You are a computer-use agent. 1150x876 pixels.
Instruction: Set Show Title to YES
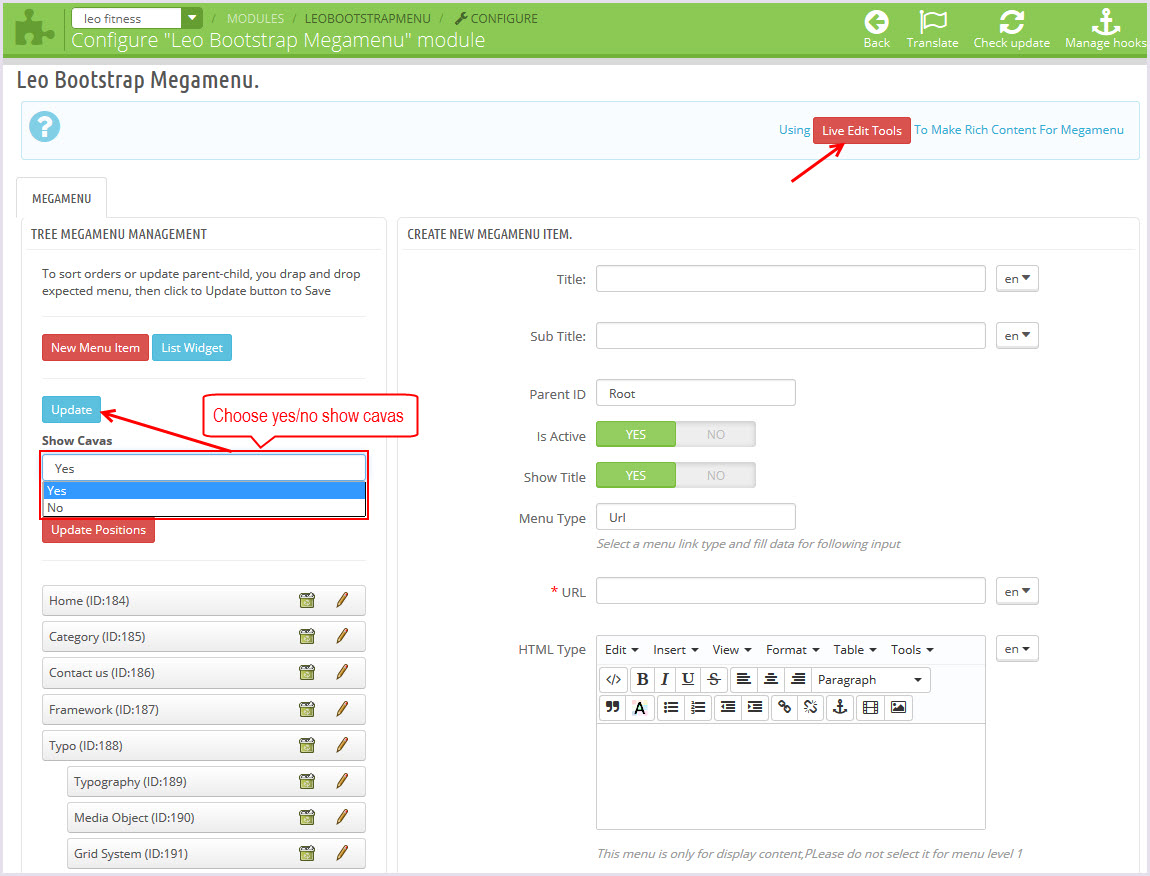[636, 475]
